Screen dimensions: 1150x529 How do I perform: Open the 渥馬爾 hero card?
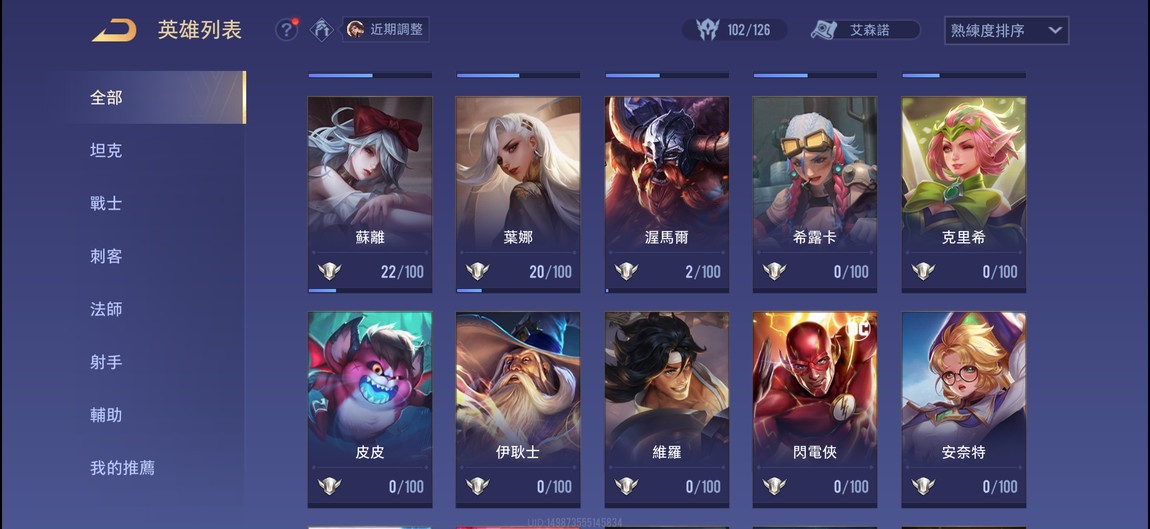pyautogui.click(x=667, y=194)
